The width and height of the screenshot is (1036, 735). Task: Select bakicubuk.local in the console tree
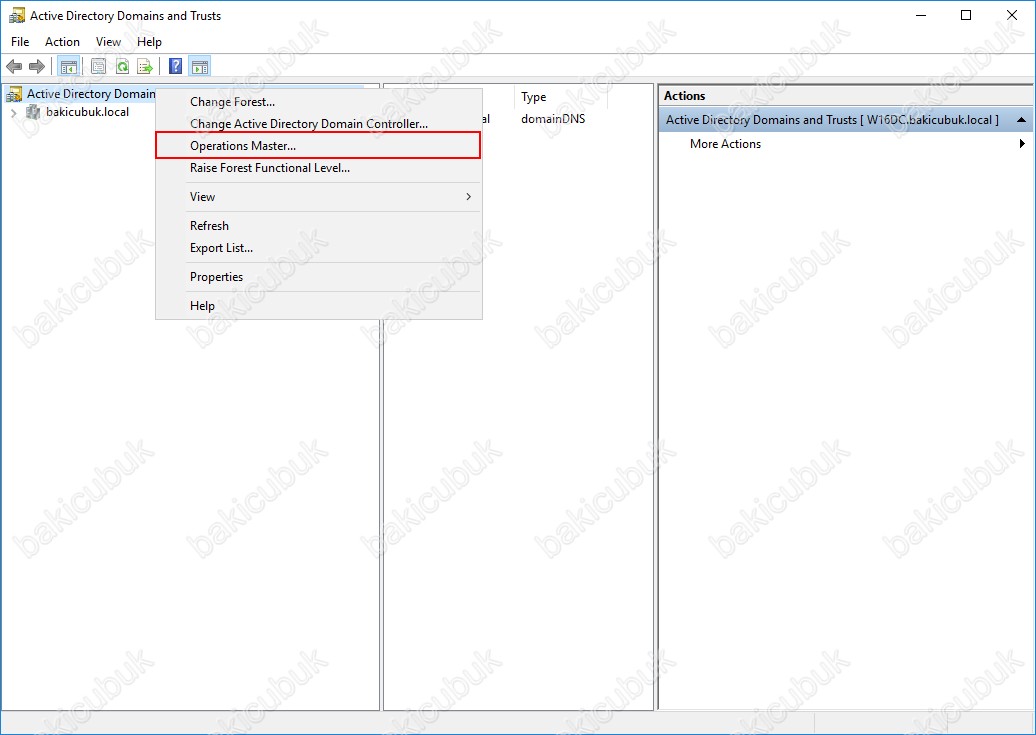[87, 112]
